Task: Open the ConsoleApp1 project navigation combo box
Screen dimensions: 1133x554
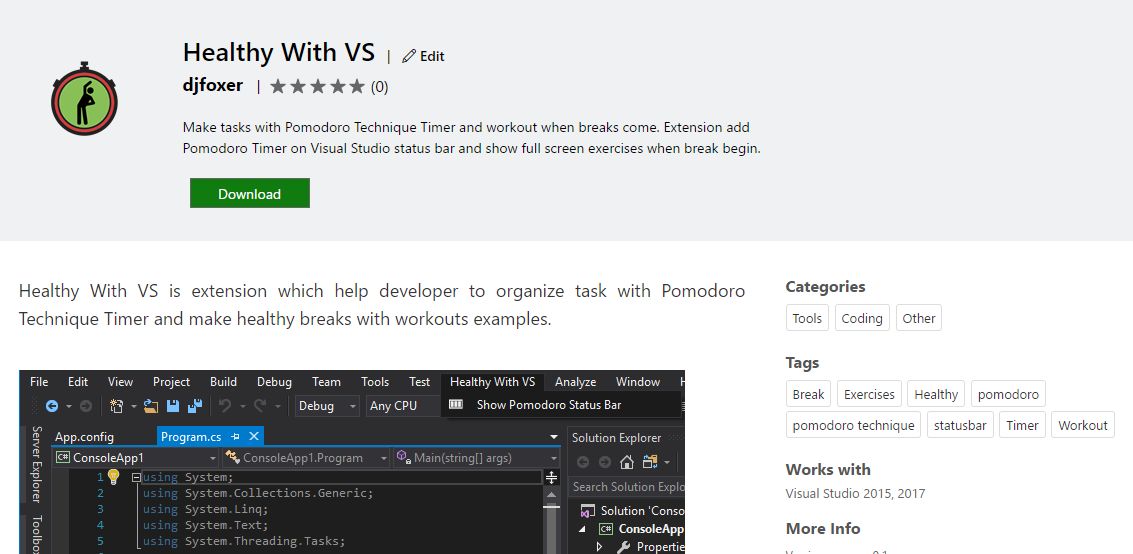Action: [136, 458]
